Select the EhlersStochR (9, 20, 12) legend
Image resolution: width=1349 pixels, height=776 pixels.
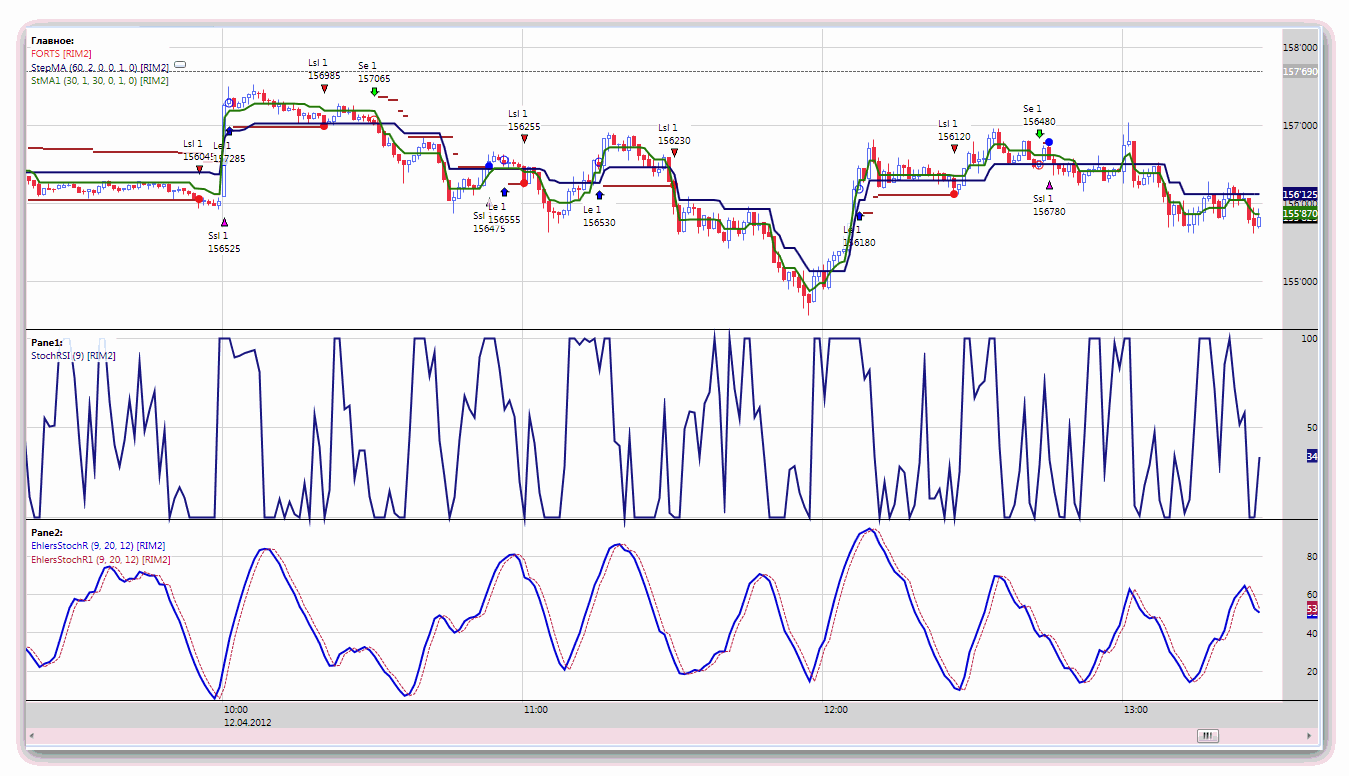(x=98, y=546)
